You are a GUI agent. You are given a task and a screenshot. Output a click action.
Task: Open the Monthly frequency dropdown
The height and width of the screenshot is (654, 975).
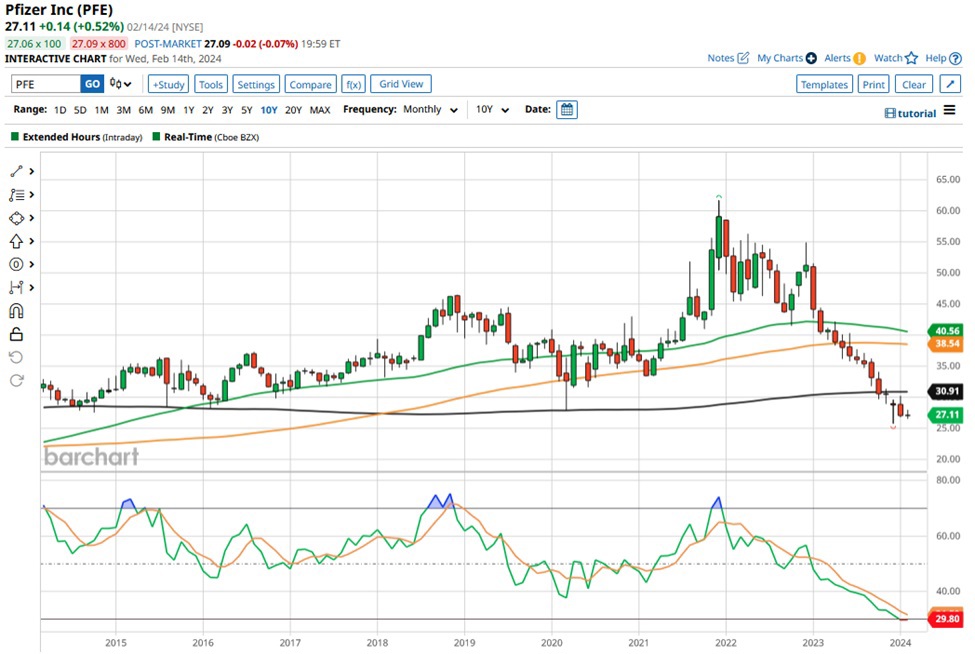[430, 109]
